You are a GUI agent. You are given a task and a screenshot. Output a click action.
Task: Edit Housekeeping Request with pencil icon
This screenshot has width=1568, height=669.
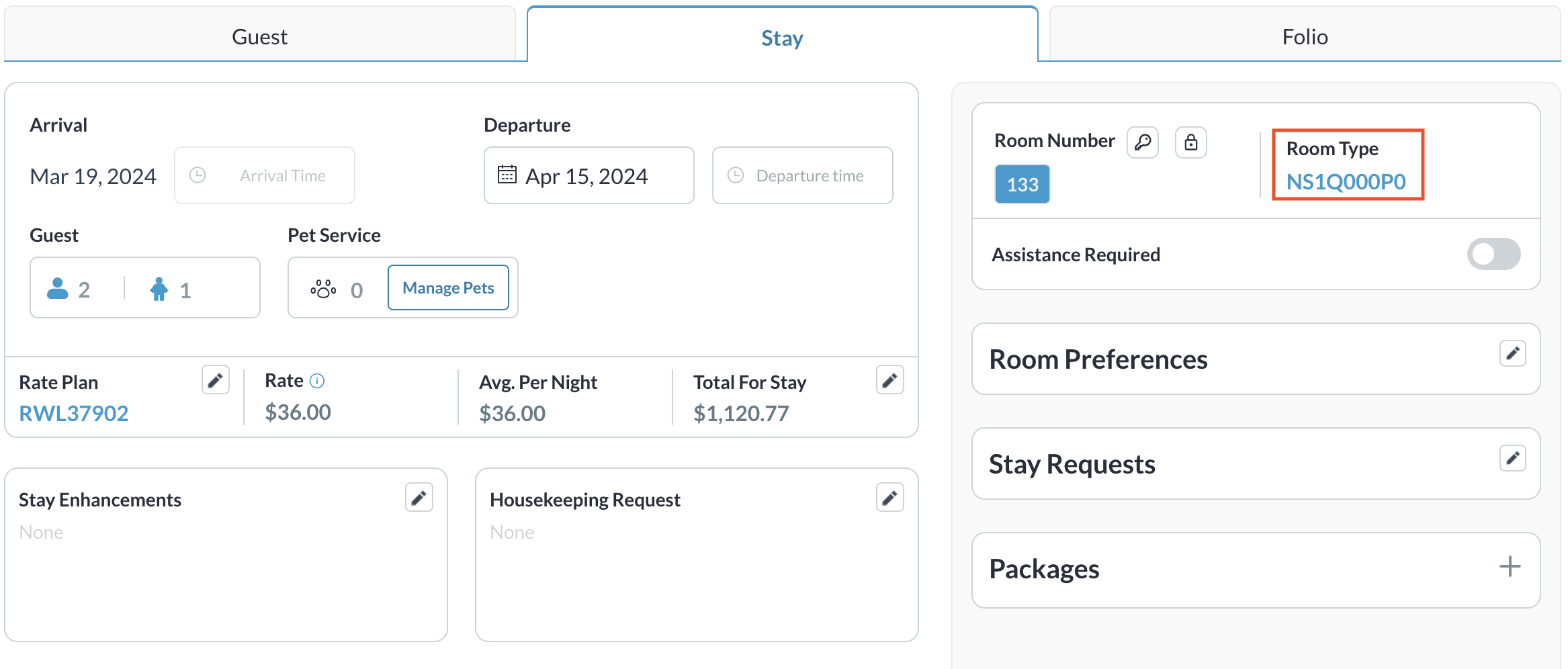click(x=889, y=498)
